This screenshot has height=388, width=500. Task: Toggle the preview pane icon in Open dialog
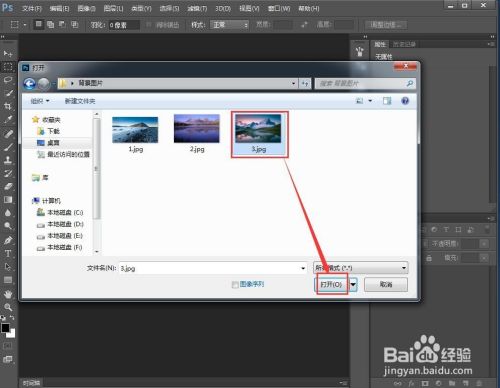coord(387,101)
